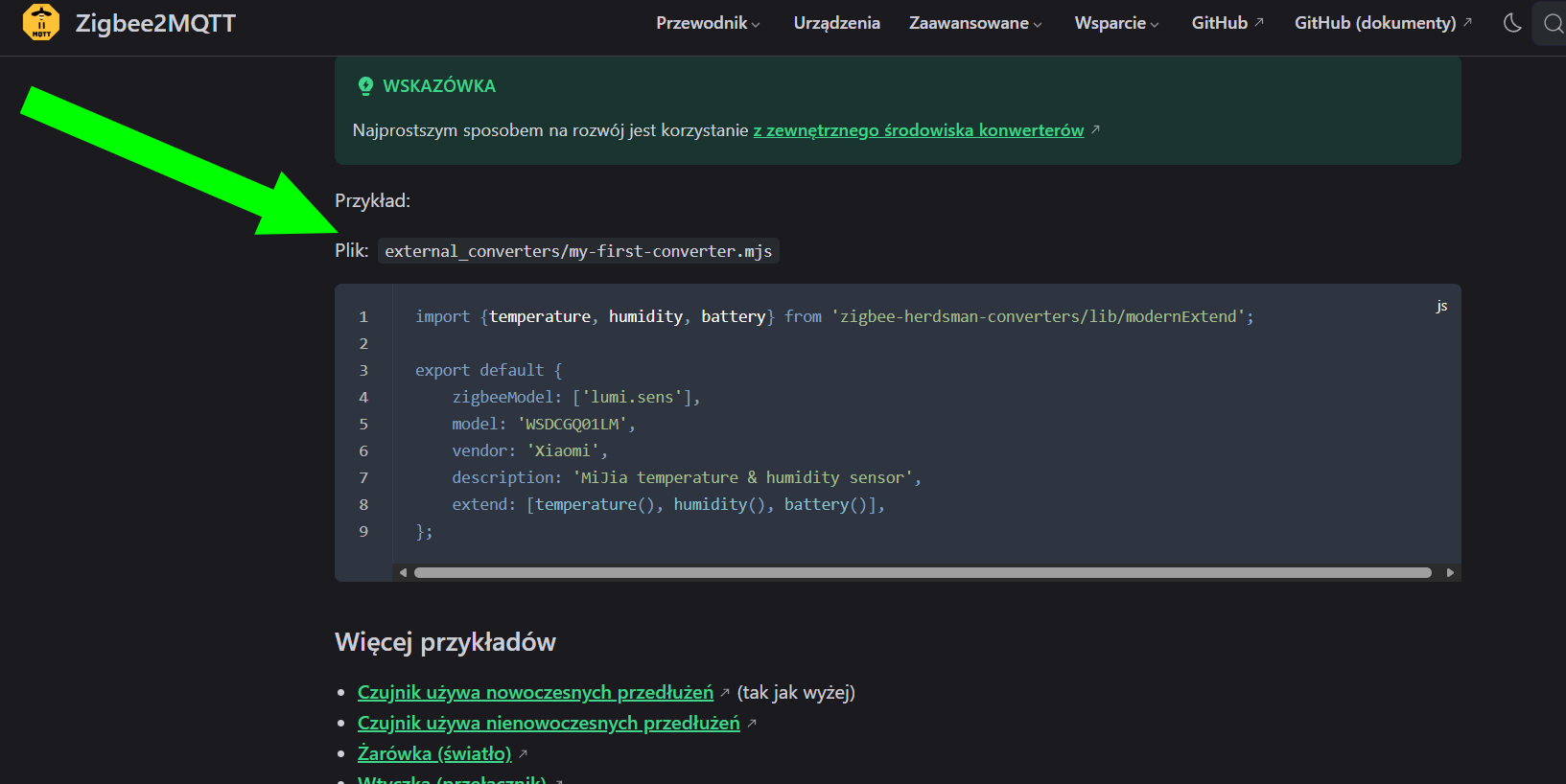The width and height of the screenshot is (1566, 784).
Task: Open the Urządzenia page
Action: pyautogui.click(x=836, y=23)
